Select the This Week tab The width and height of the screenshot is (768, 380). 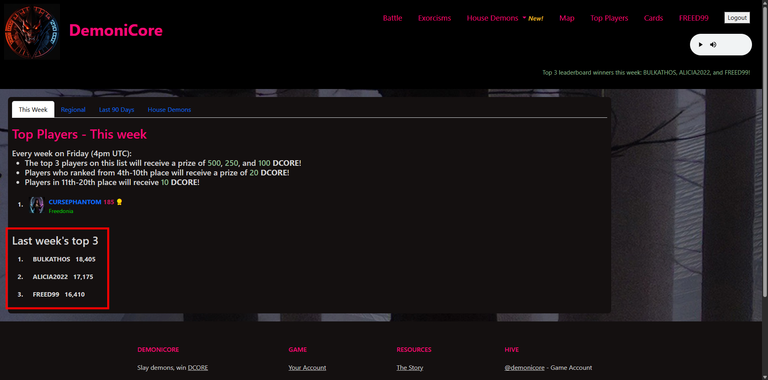33,110
